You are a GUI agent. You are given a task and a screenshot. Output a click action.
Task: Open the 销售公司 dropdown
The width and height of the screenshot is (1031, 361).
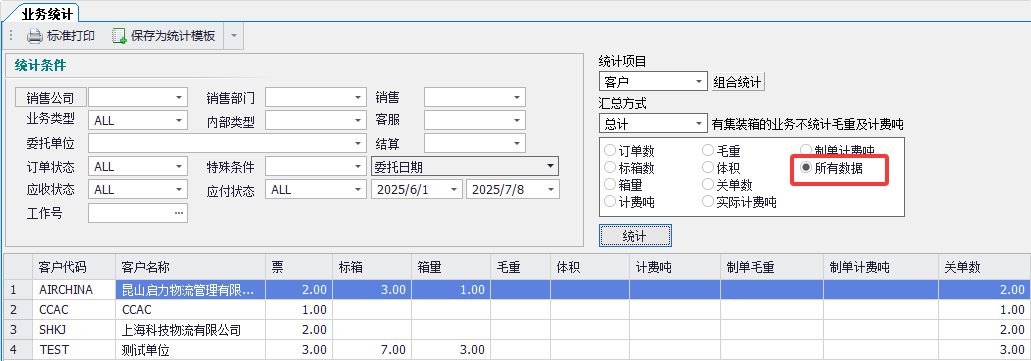pyautogui.click(x=179, y=98)
